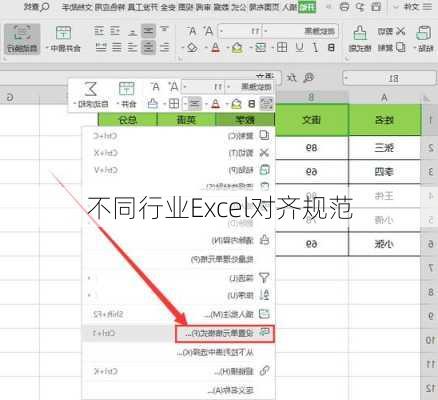Open the borders tool in the ribbon
Viewport: 438px width, 400px height.
point(282,47)
